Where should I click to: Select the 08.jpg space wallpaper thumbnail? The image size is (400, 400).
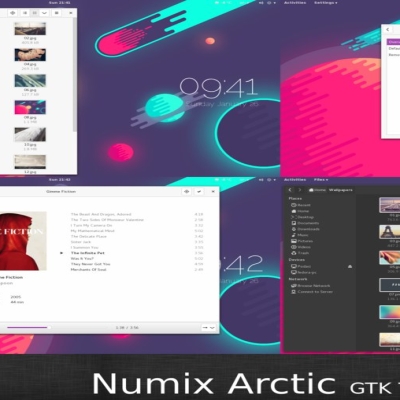coord(30,107)
